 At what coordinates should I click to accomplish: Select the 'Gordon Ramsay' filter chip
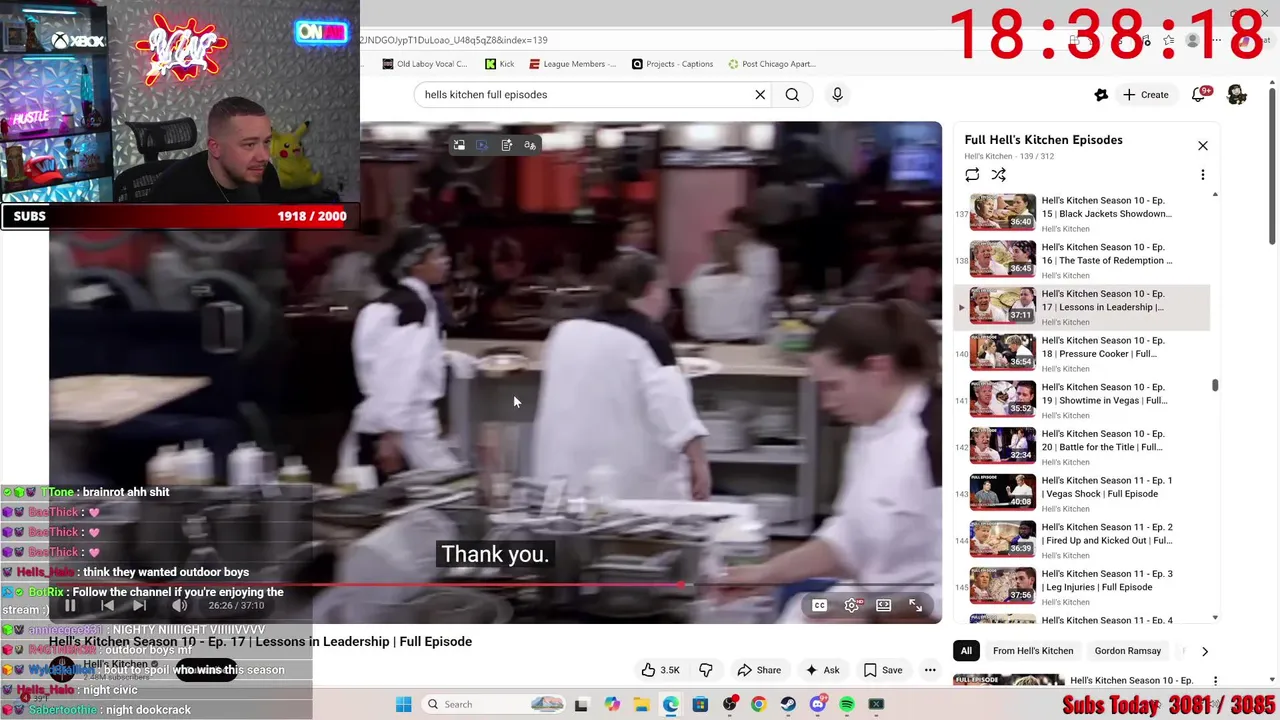[1127, 651]
